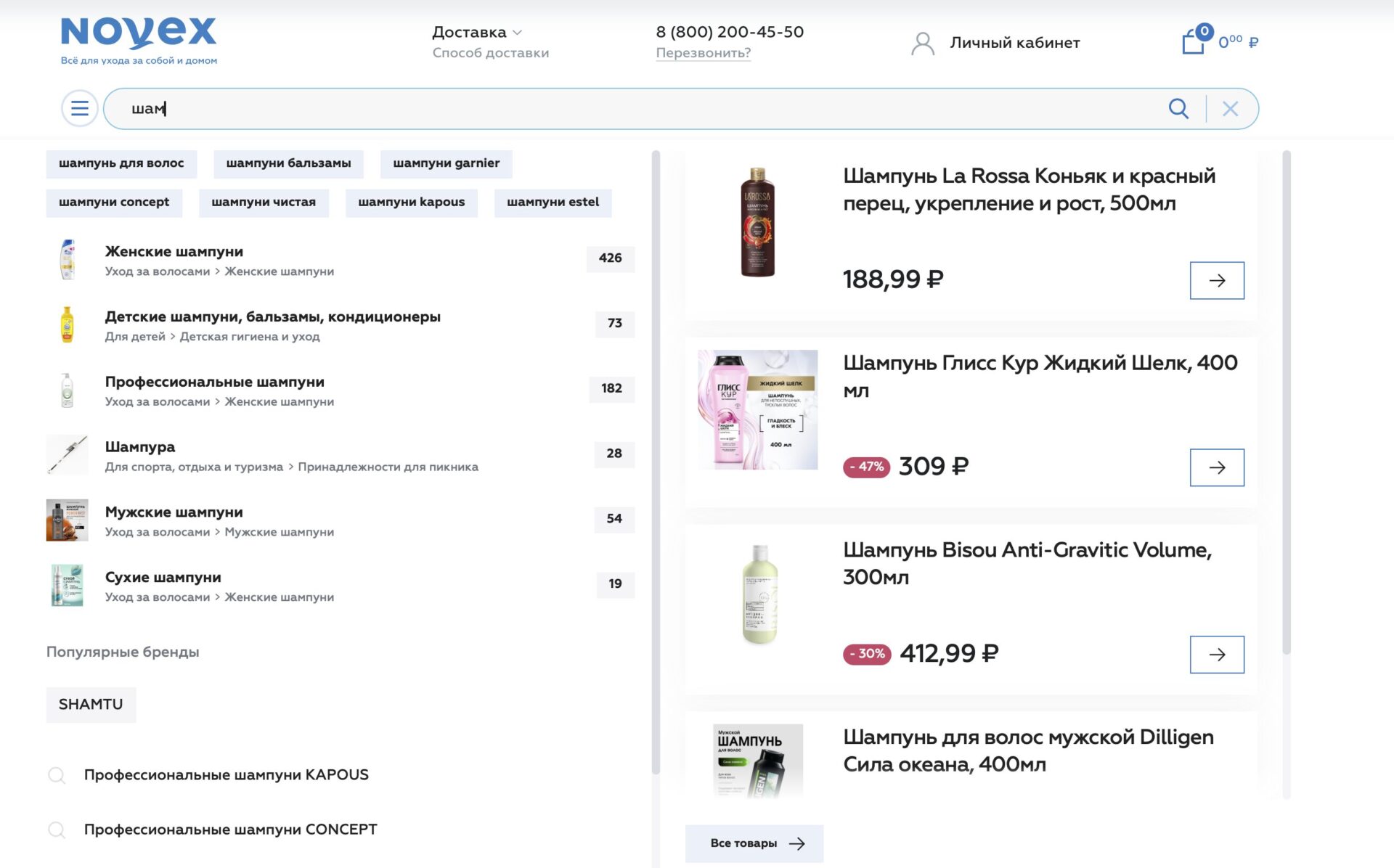Click Dilligen men's shampoo image
The image size is (1394, 868).
757,761
